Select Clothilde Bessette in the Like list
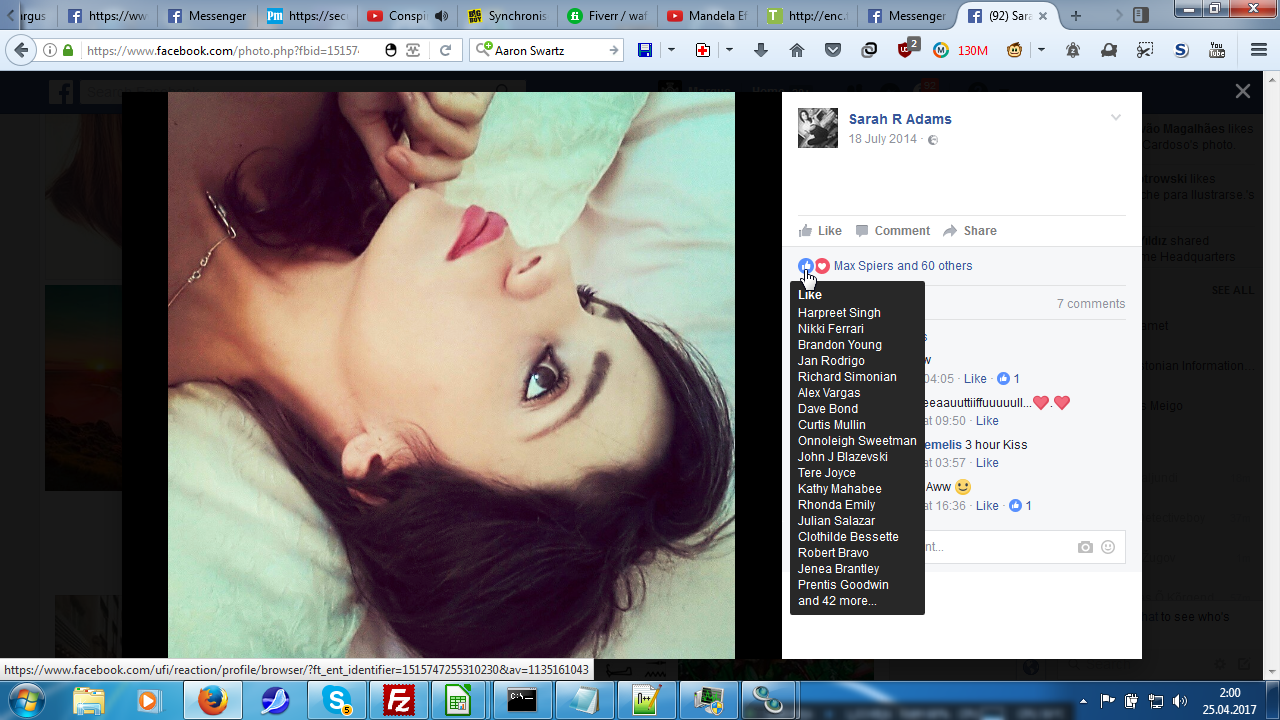 (x=848, y=537)
